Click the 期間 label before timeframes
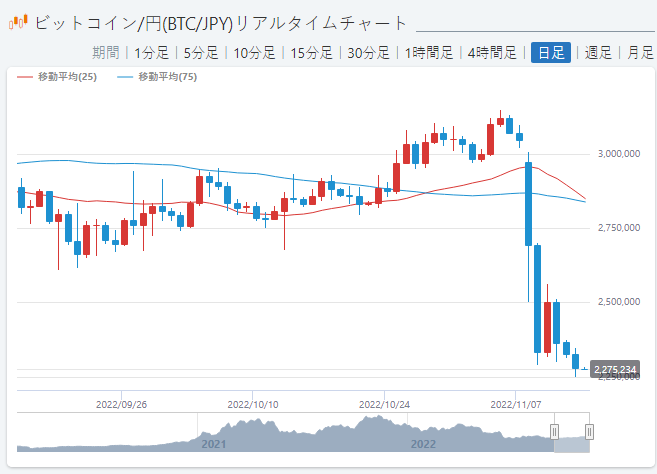This screenshot has width=657, height=474. pyautogui.click(x=106, y=53)
